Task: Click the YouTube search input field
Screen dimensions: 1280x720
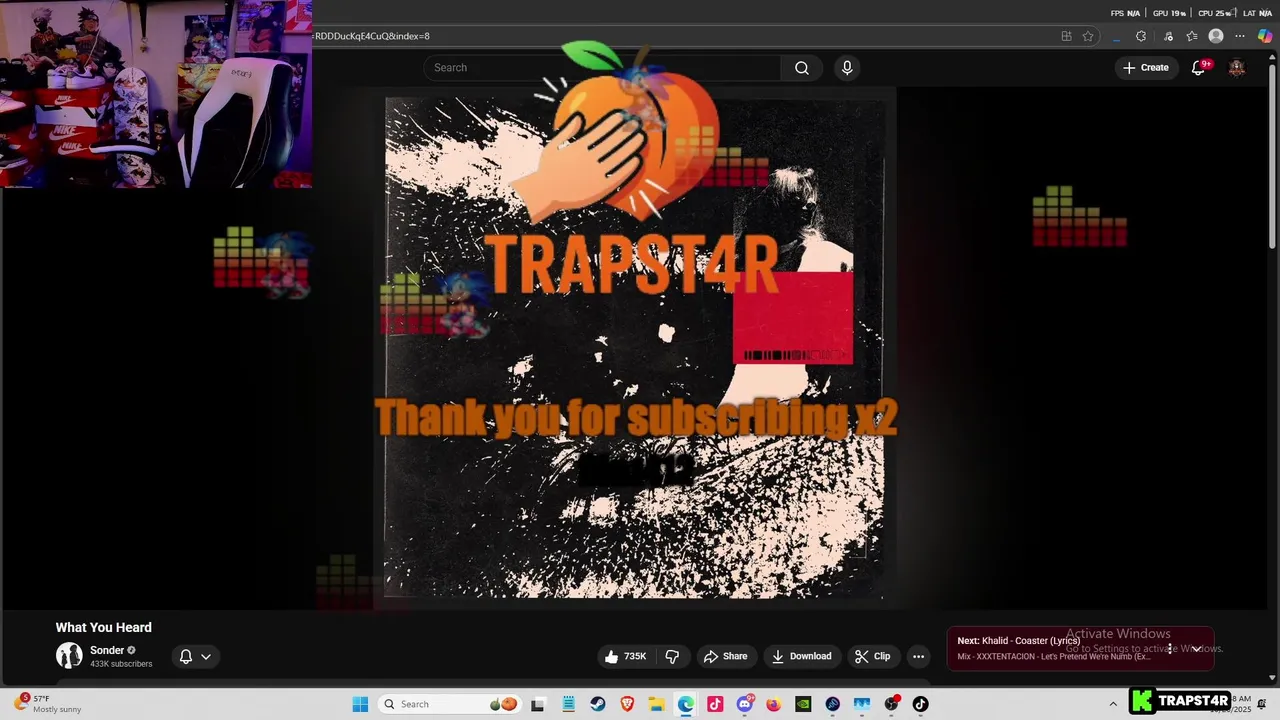Action: coord(602,68)
